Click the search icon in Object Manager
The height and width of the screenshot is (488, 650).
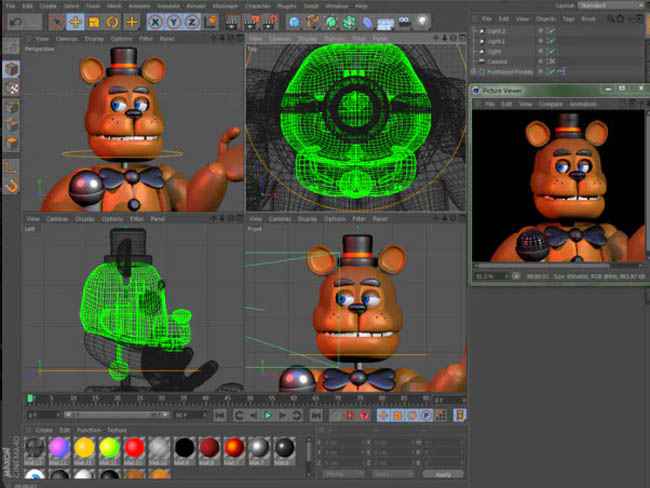pos(611,19)
